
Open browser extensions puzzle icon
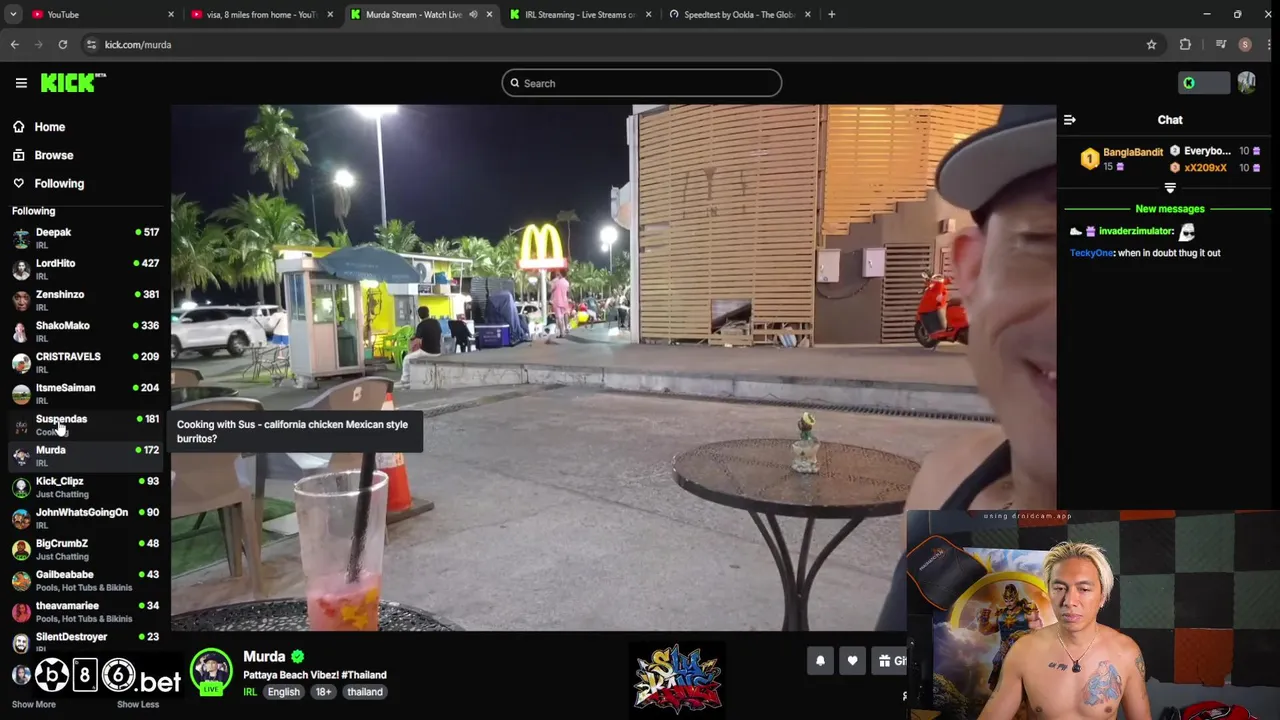tap(1185, 44)
